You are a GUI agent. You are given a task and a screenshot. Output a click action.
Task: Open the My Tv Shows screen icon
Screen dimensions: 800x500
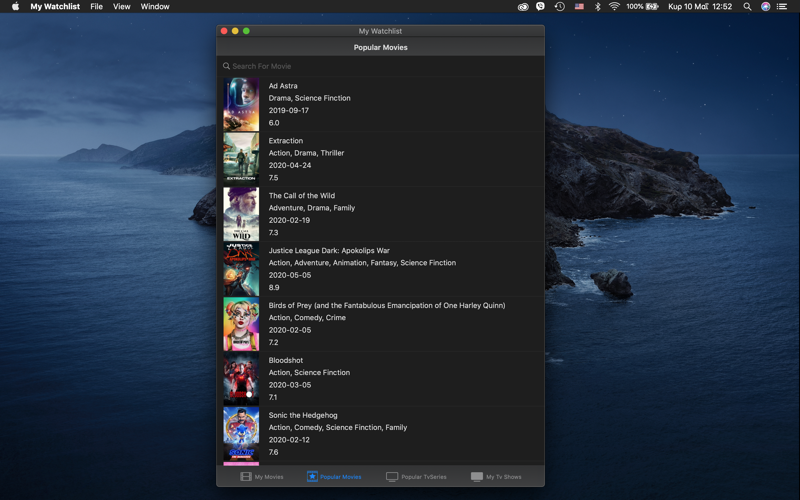(x=477, y=477)
